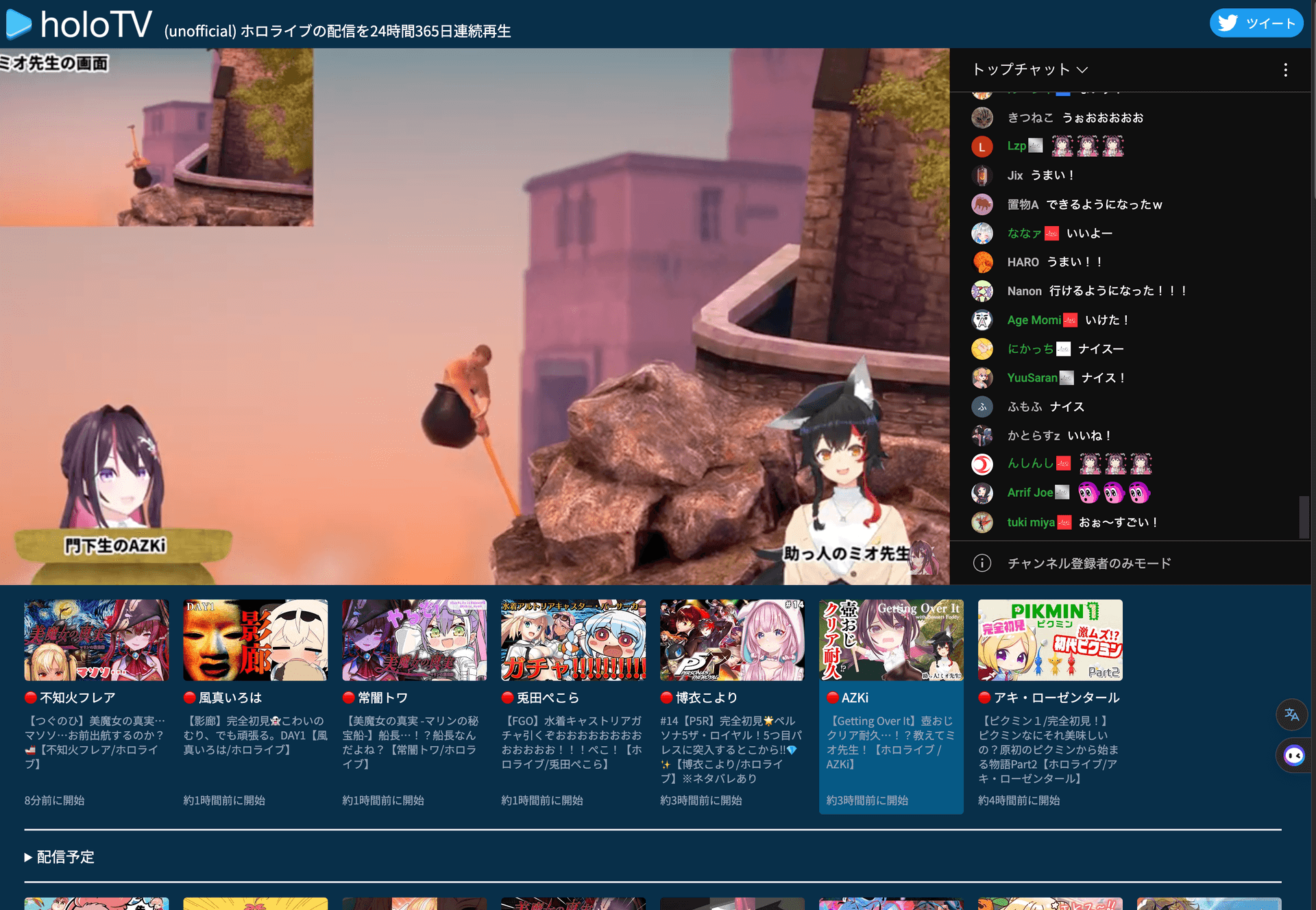Click the member badge next to Age Momi
Image resolution: width=1316 pixels, height=910 pixels.
[1070, 320]
